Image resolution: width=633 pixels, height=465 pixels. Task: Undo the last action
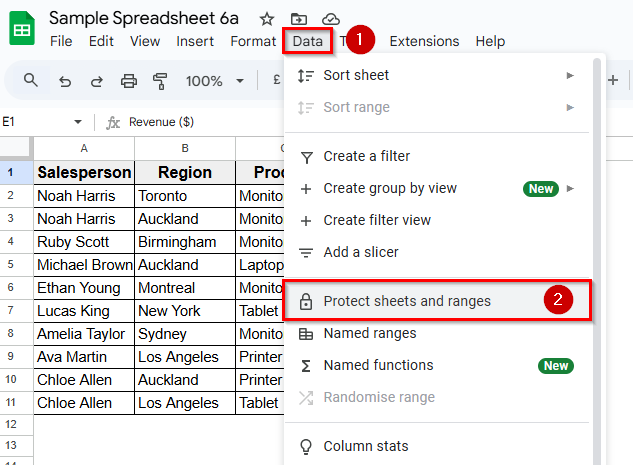[x=65, y=81]
